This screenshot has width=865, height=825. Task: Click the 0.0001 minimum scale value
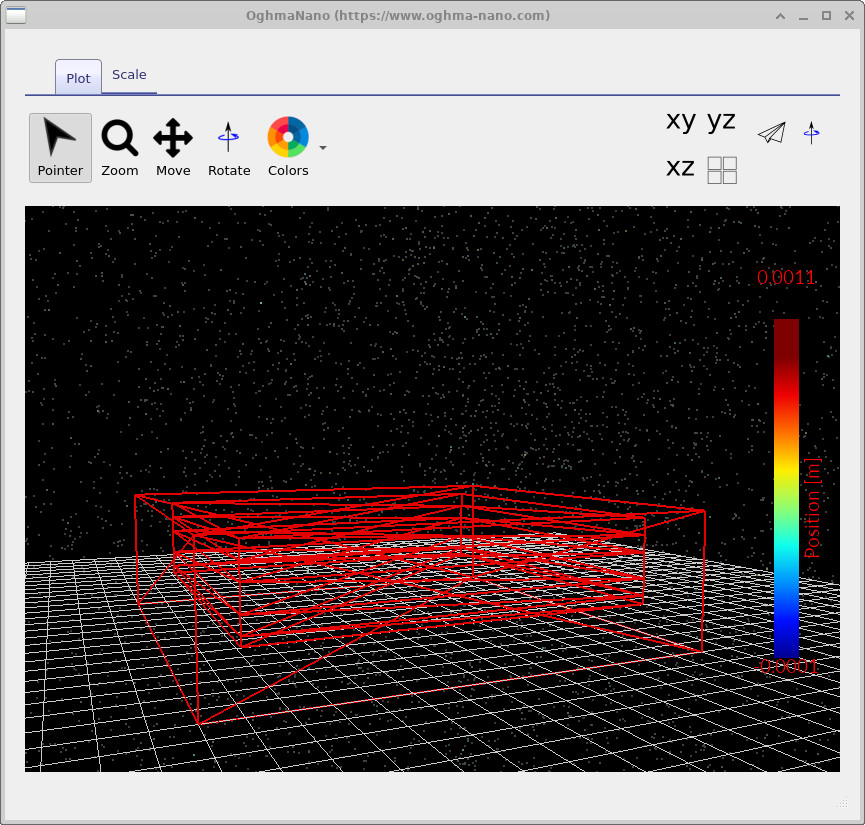(x=786, y=667)
